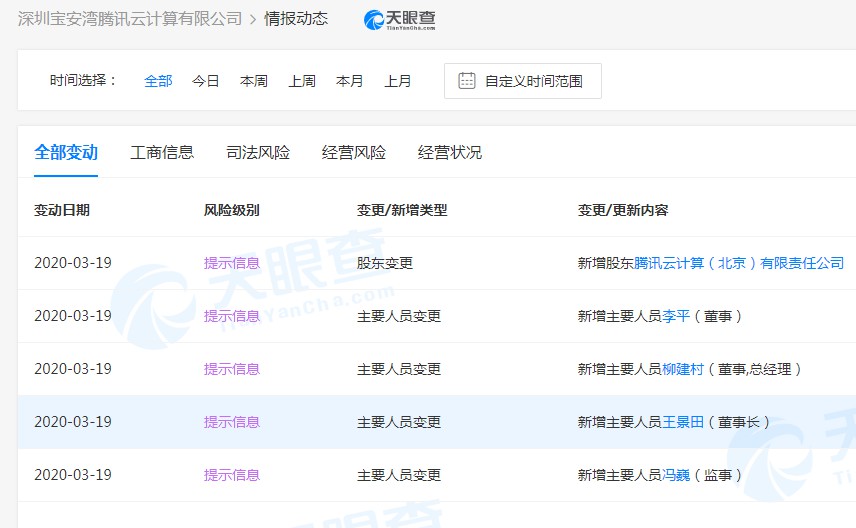
Task: Click the 风险级别 column header
Action: click(231, 210)
